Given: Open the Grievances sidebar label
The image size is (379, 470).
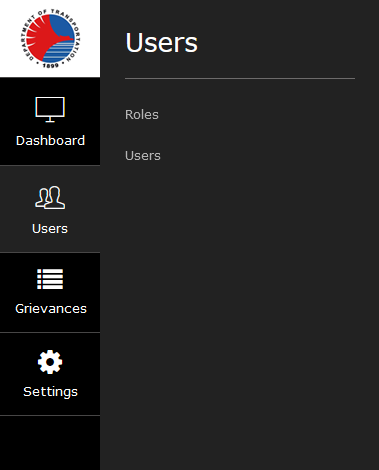Looking at the screenshot, I should click(51, 309).
